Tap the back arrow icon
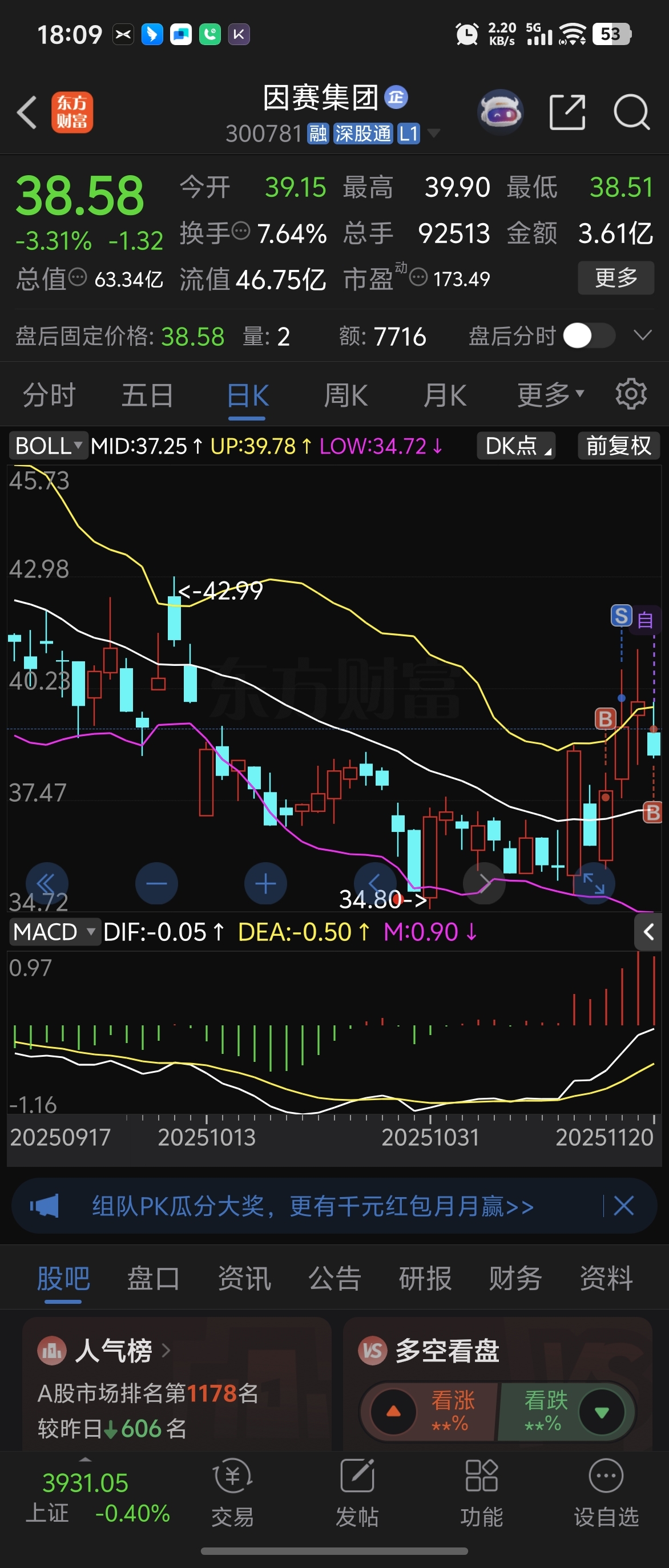The image size is (669, 1568). click(x=27, y=112)
